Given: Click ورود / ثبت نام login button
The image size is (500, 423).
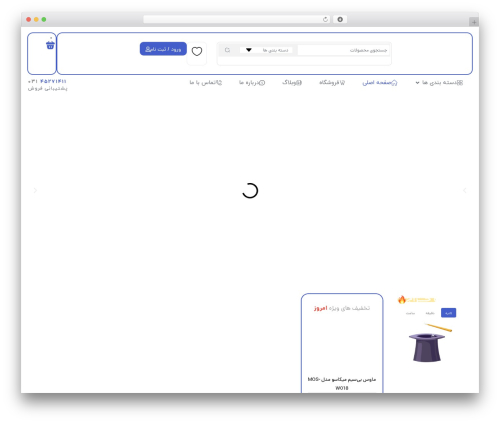Looking at the screenshot, I should (163, 49).
